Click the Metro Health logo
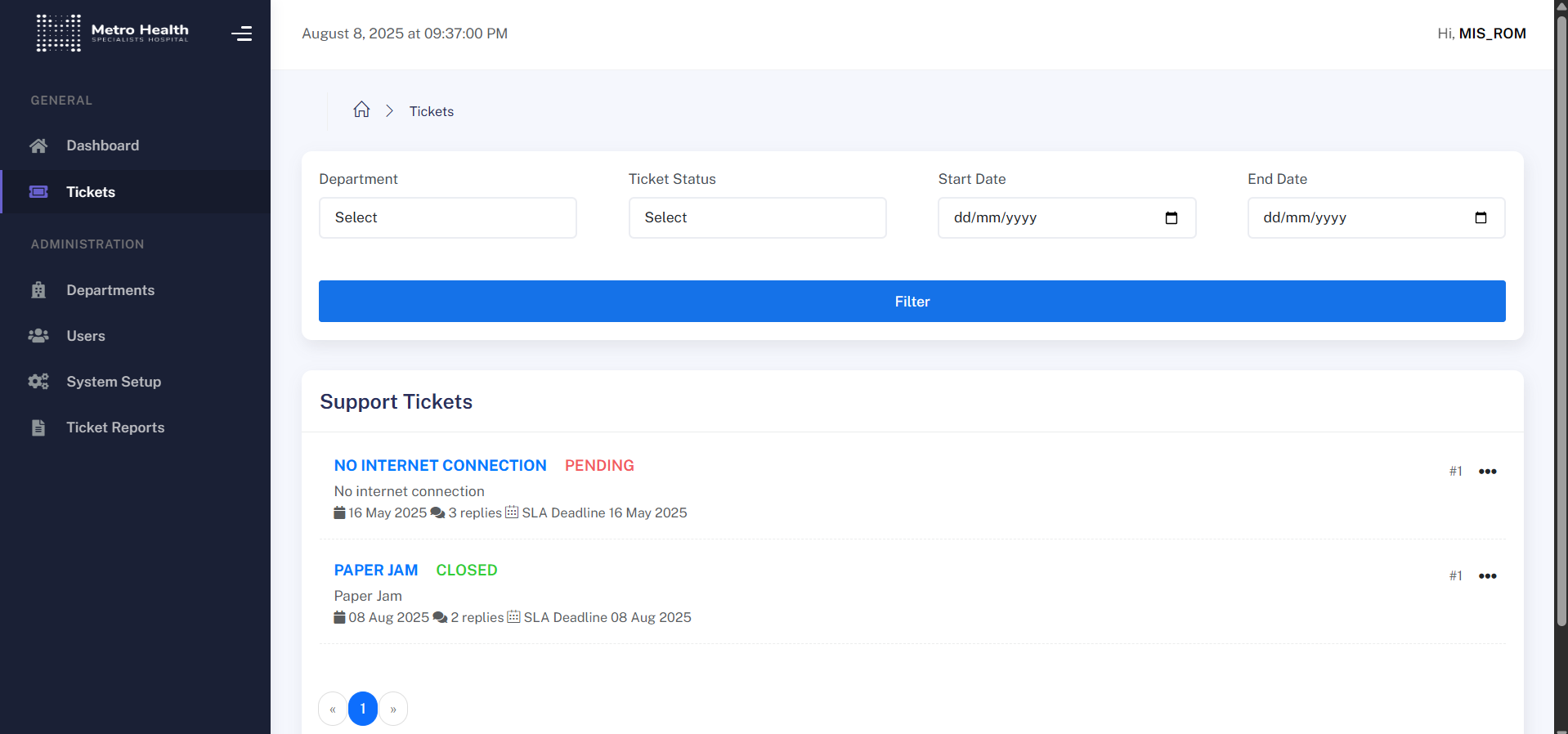The height and width of the screenshot is (734, 1568). [x=112, y=34]
